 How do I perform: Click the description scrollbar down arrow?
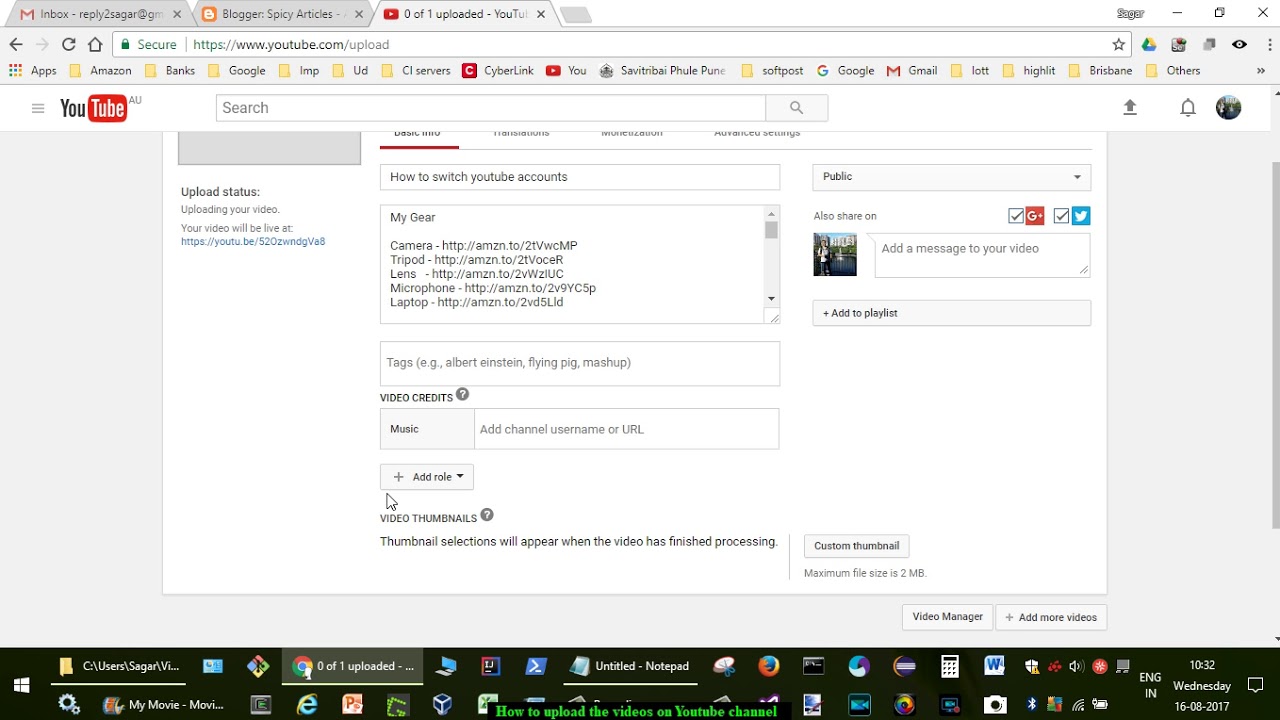(771, 299)
